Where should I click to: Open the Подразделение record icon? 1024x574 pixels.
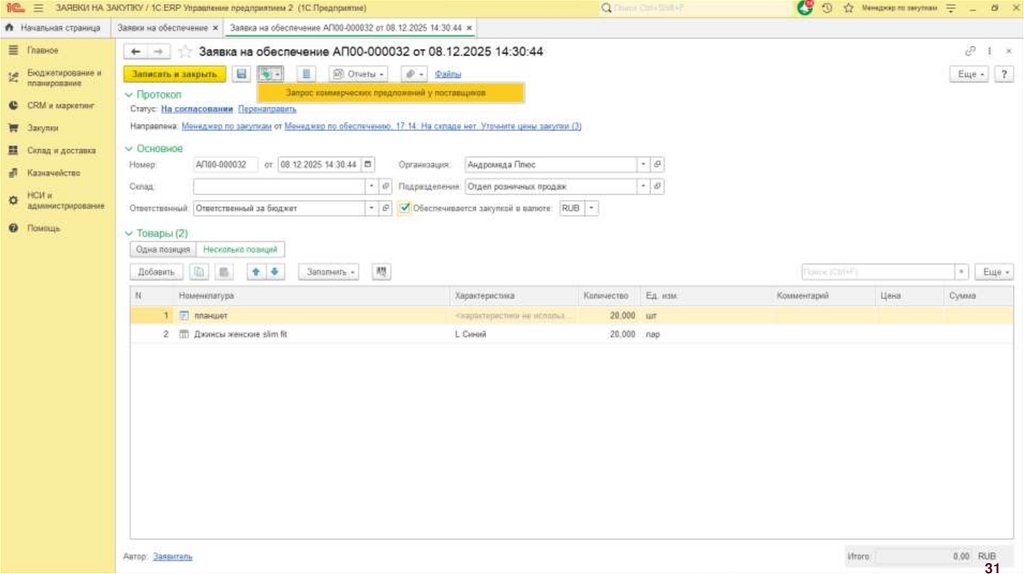(657, 186)
